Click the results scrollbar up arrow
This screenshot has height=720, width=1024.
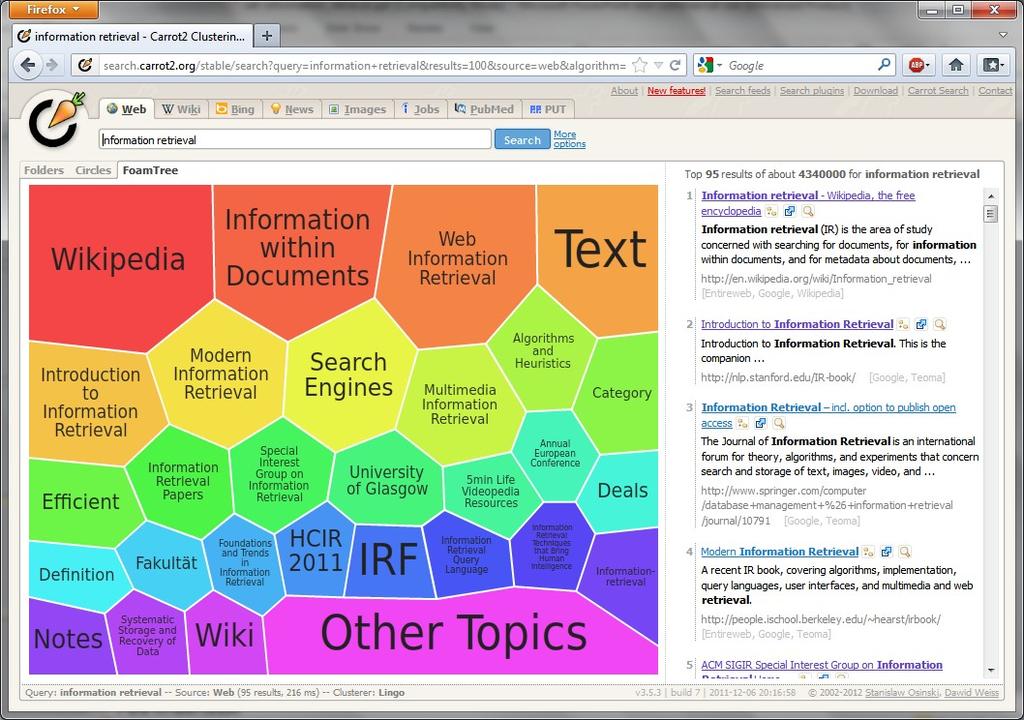[991, 196]
